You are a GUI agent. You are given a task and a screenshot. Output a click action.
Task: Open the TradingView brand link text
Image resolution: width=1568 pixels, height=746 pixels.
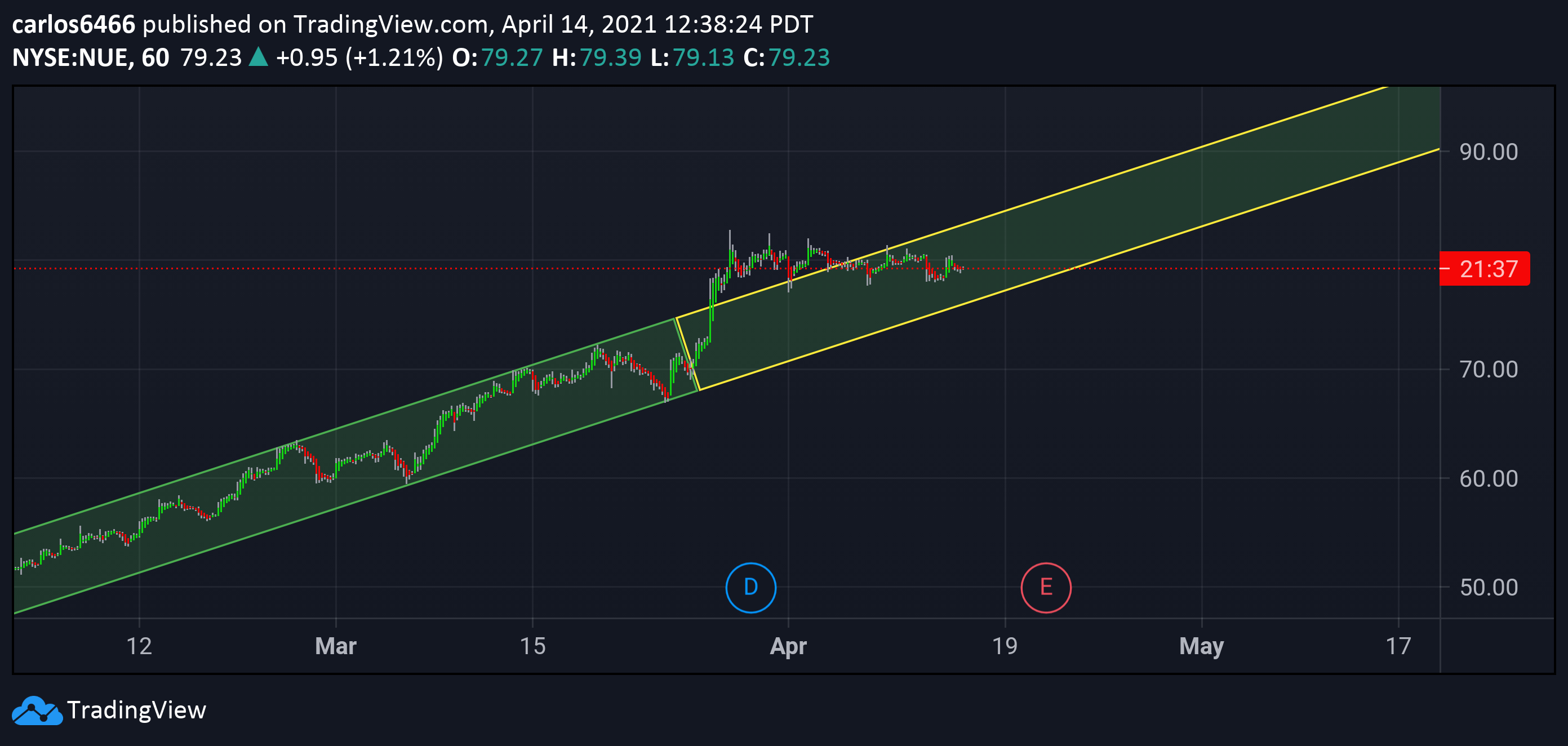(136, 710)
